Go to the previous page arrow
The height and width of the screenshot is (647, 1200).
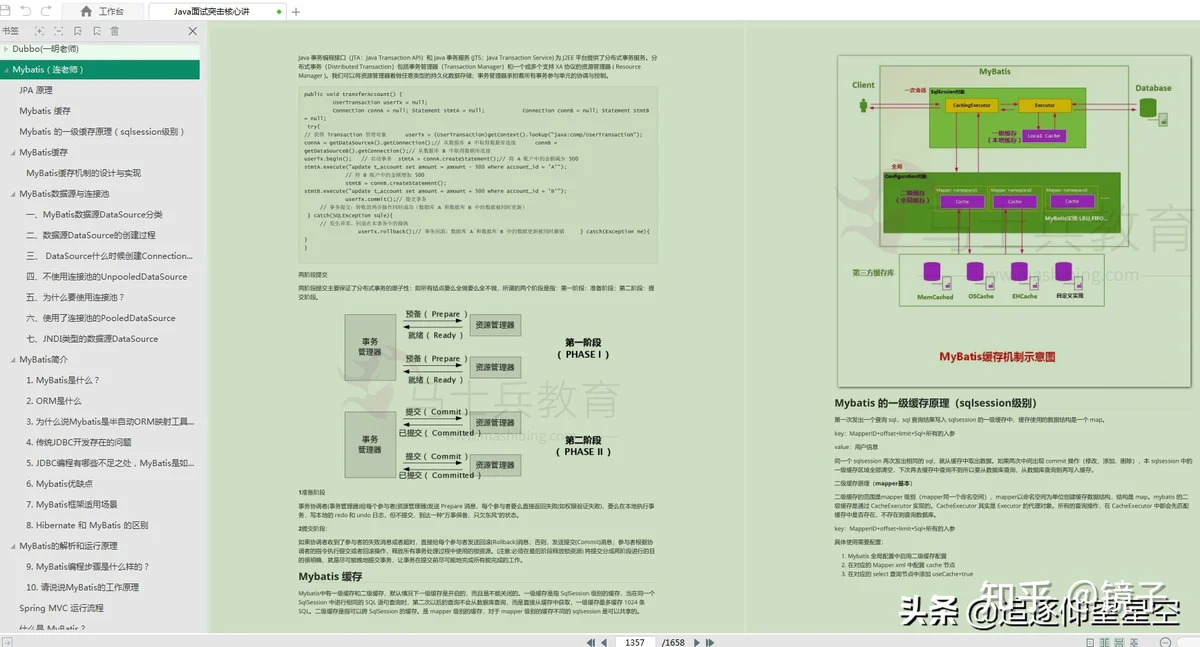pyautogui.click(x=605, y=642)
